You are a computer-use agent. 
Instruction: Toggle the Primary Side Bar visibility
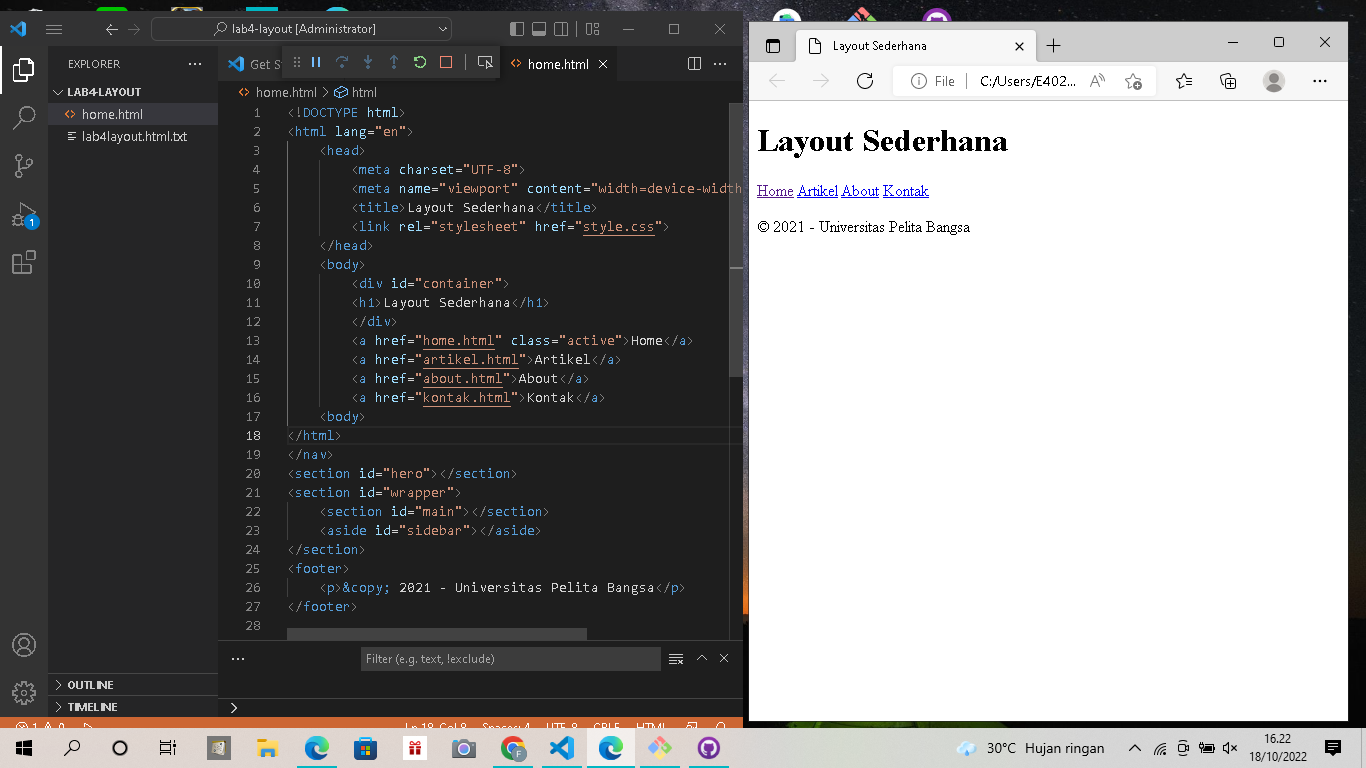(516, 29)
